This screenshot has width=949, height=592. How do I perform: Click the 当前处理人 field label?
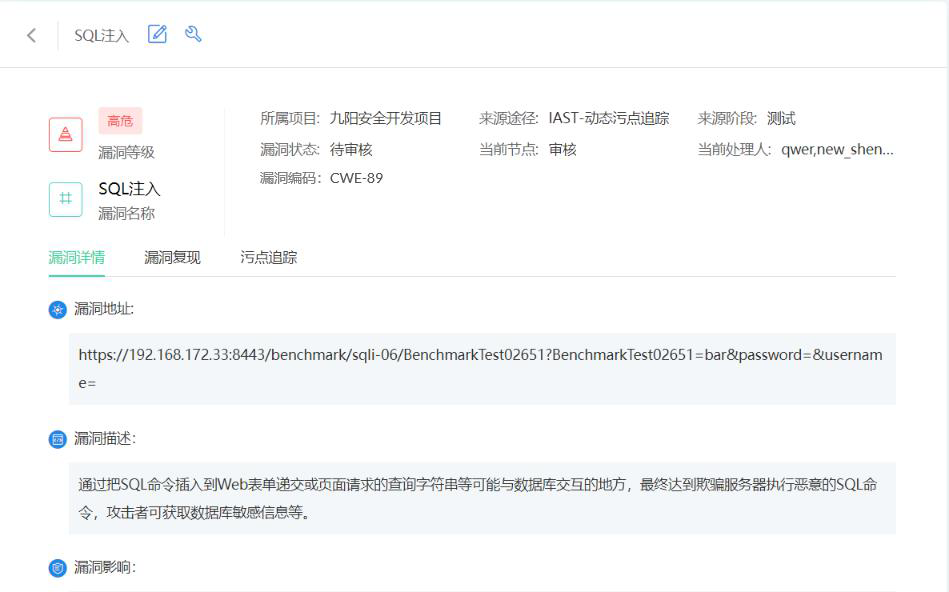pos(734,150)
